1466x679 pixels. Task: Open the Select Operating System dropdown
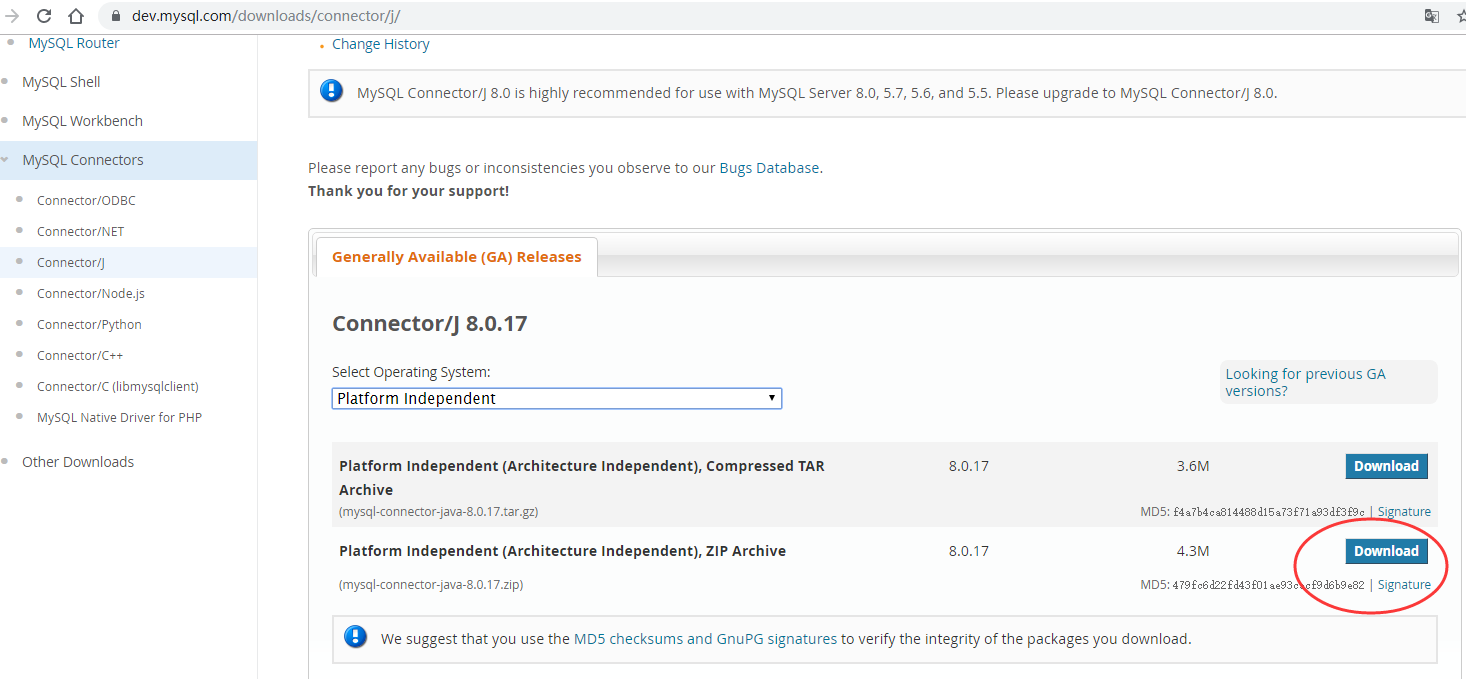coord(557,398)
